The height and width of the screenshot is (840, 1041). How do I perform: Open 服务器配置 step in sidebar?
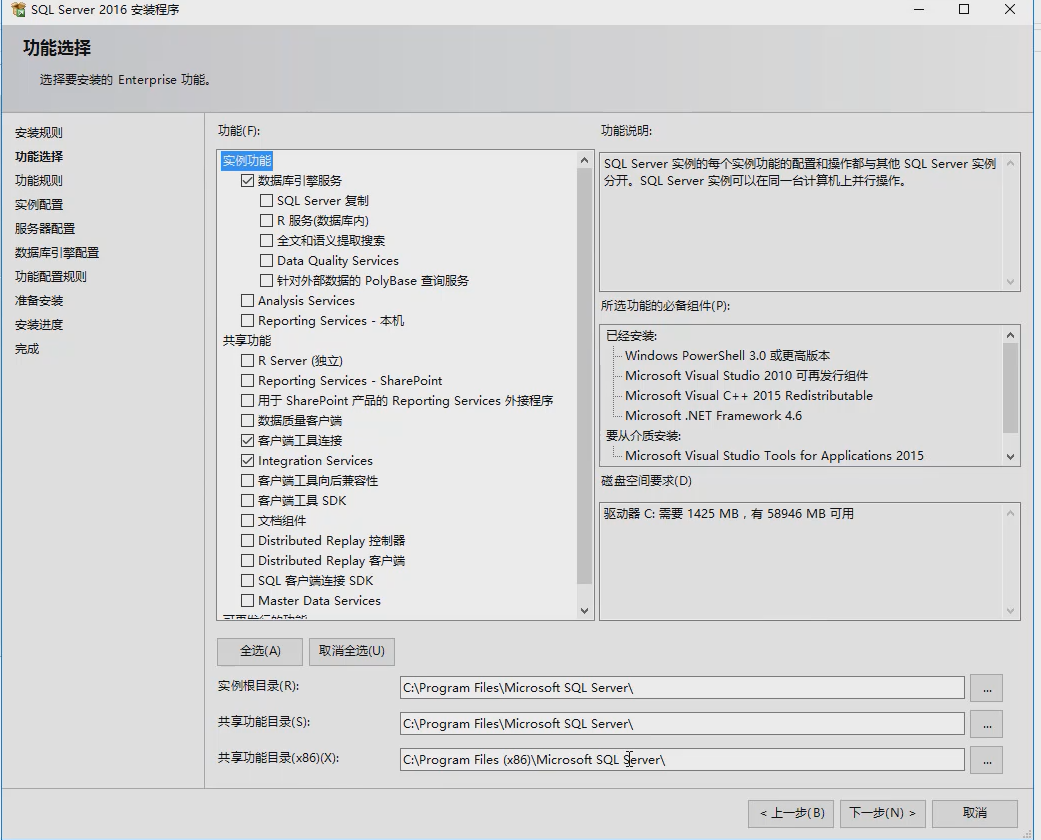tap(45, 228)
